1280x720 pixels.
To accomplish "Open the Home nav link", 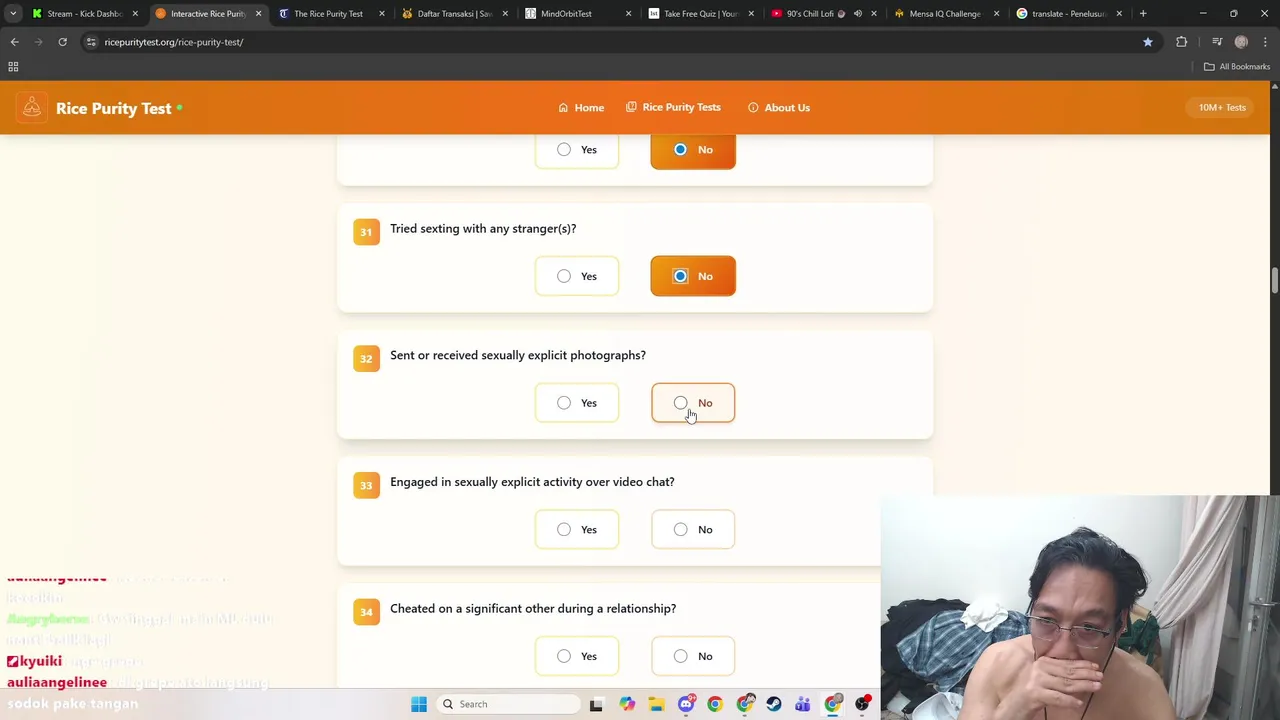I will tap(581, 107).
